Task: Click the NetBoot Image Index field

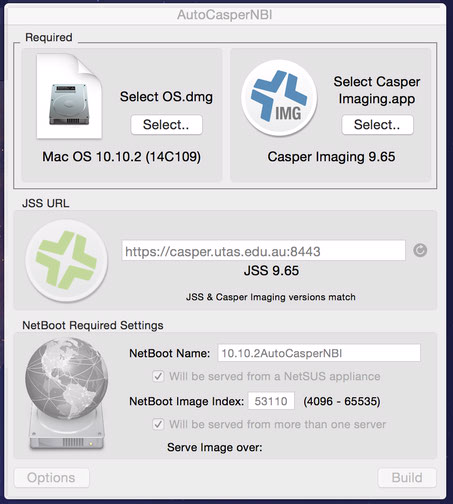Action: click(271, 401)
